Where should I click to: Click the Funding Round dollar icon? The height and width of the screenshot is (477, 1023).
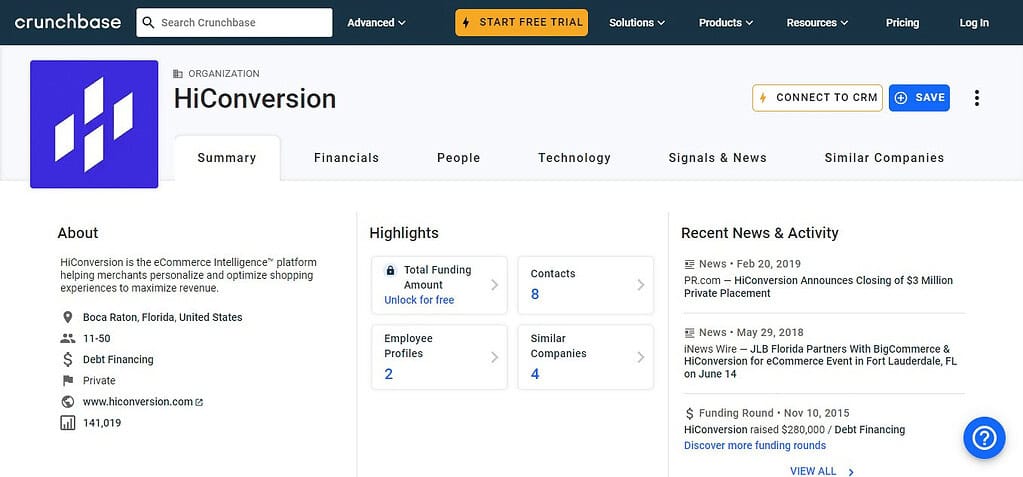[x=690, y=413]
